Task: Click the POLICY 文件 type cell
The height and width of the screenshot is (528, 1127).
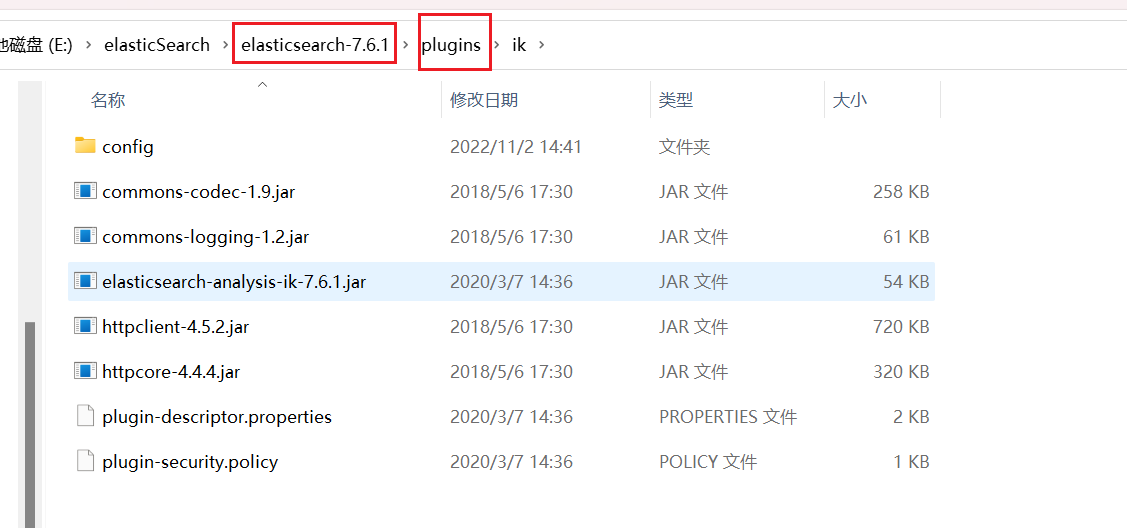Action: pyautogui.click(x=708, y=461)
